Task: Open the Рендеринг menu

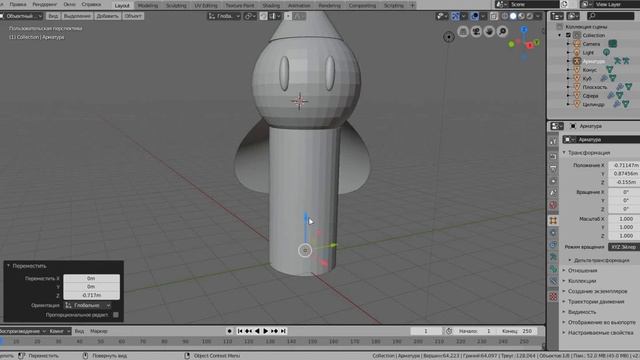Action: click(x=44, y=4)
